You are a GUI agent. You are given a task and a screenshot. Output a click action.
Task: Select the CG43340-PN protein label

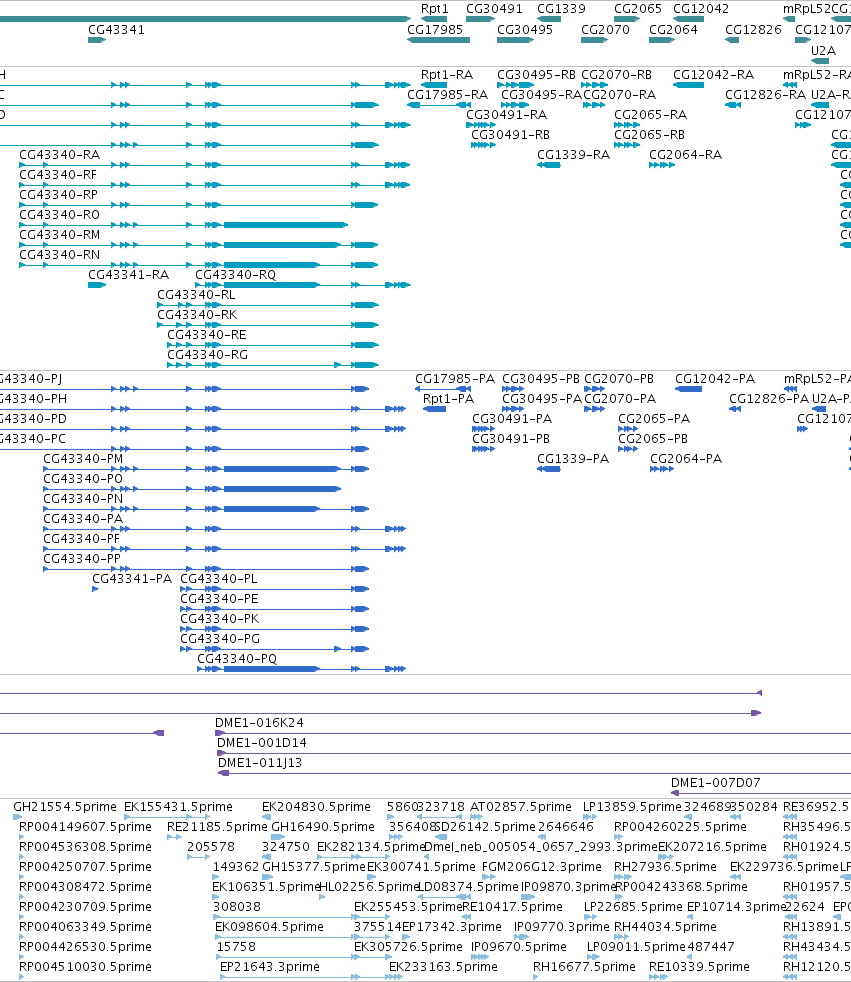click(x=83, y=499)
